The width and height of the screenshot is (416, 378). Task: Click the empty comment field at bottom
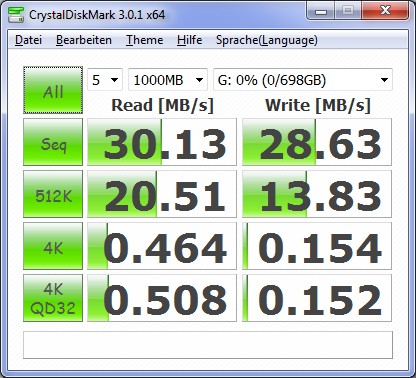click(208, 345)
